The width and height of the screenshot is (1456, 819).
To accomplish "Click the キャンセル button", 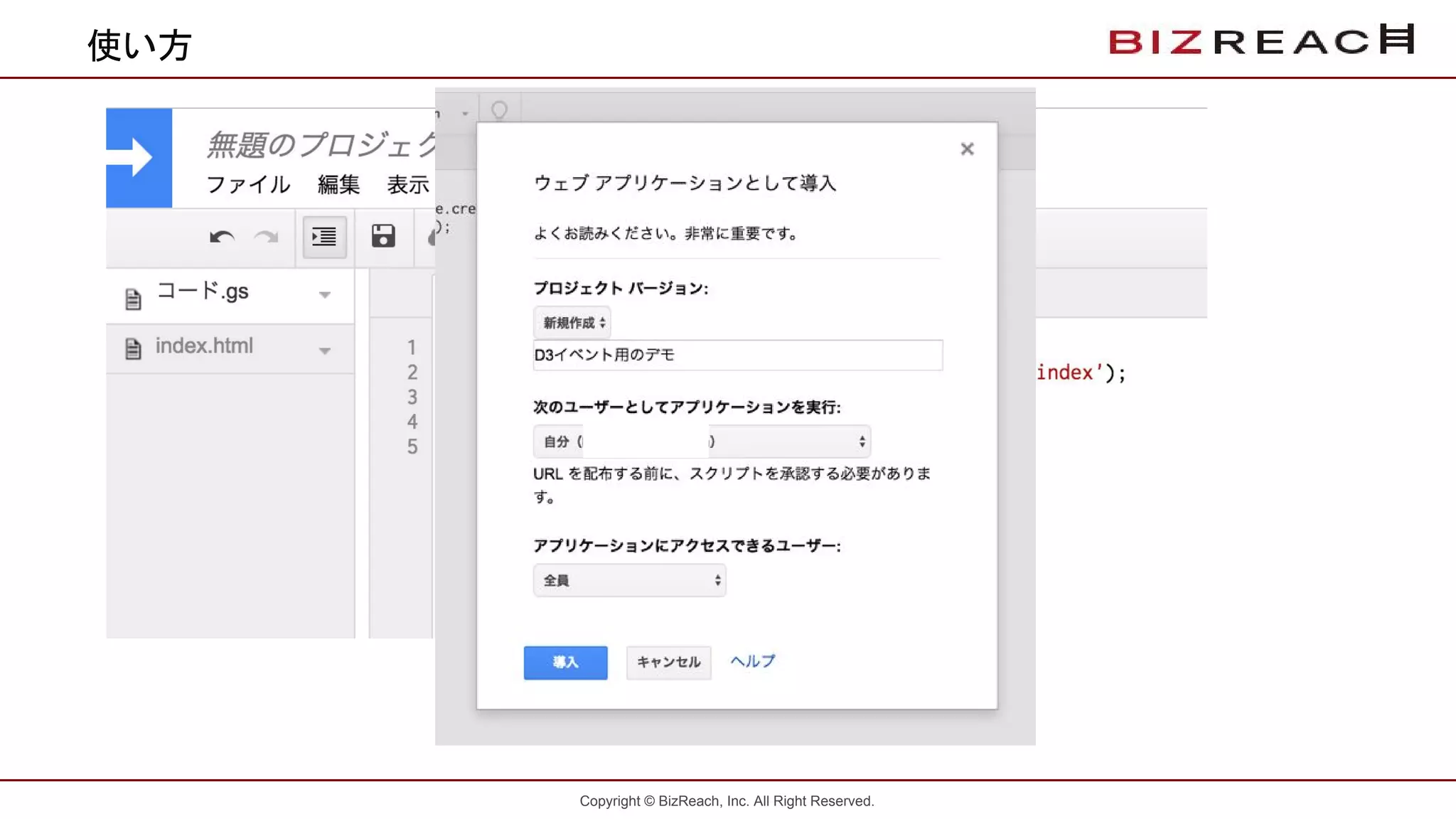I will tap(668, 663).
